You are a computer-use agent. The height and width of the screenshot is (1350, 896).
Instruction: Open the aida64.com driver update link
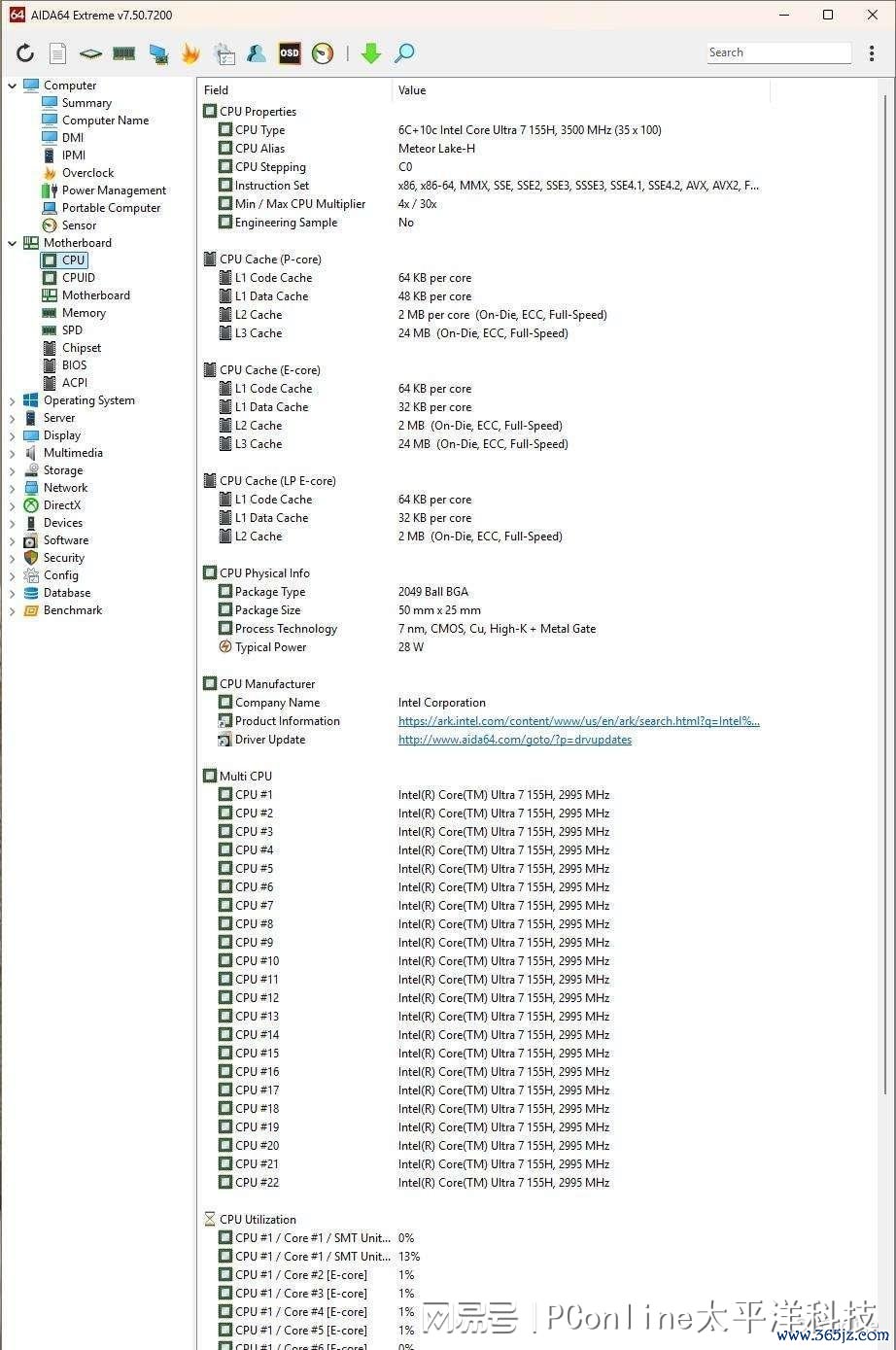[x=515, y=740]
